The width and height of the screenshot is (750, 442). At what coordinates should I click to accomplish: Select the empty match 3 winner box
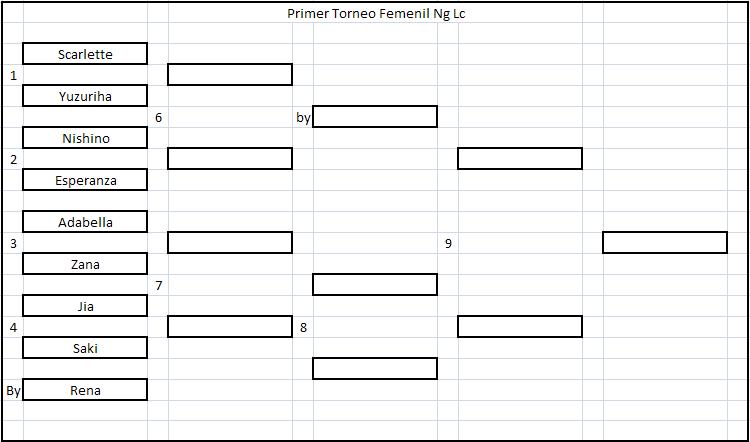tap(230, 243)
